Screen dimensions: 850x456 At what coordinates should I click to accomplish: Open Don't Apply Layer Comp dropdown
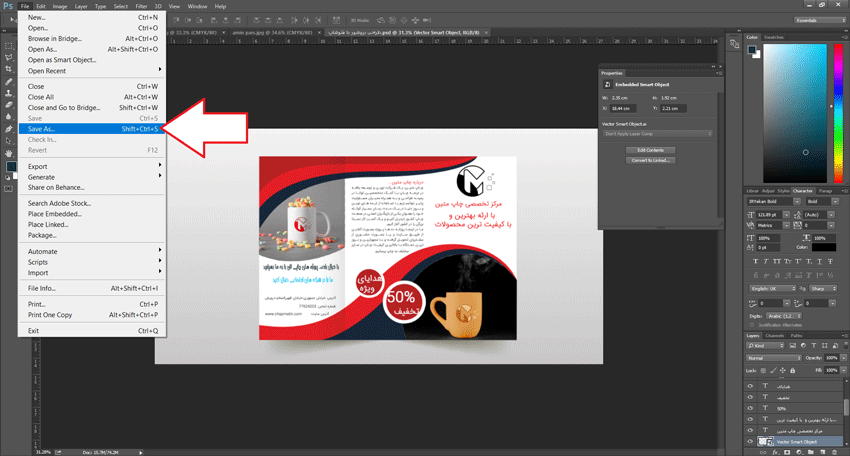point(658,134)
